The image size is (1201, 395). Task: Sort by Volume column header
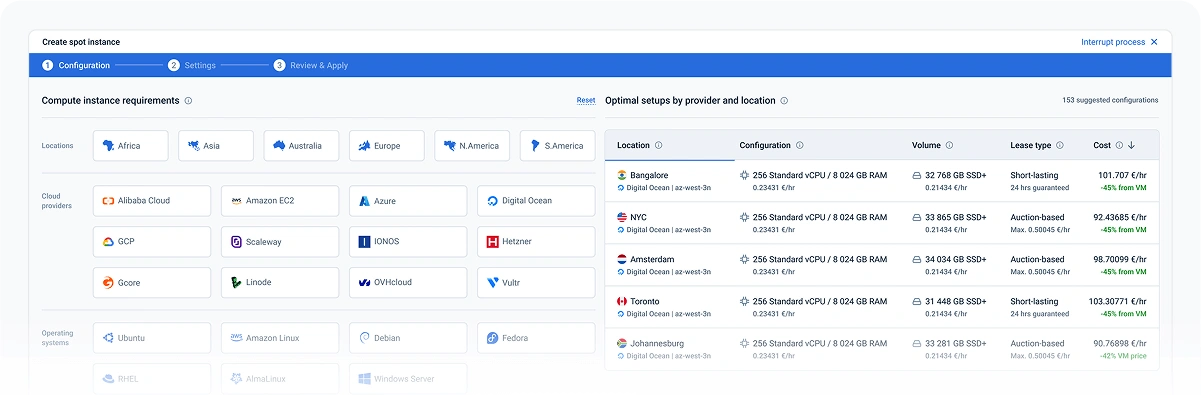click(926, 145)
